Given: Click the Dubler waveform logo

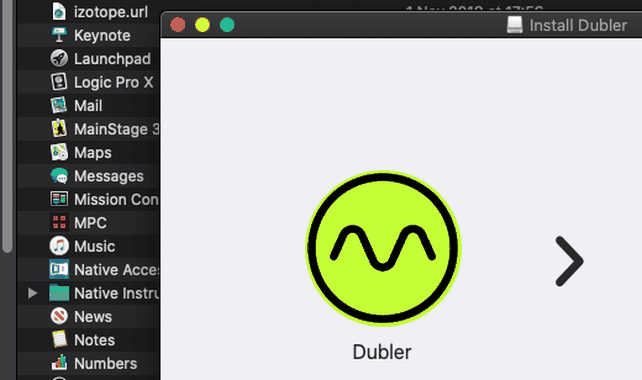Looking at the screenshot, I should [x=384, y=248].
